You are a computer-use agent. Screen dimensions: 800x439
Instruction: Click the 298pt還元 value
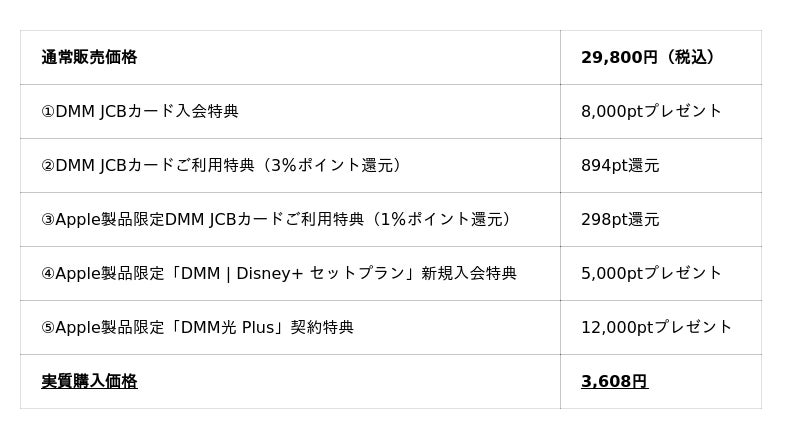tap(620, 220)
